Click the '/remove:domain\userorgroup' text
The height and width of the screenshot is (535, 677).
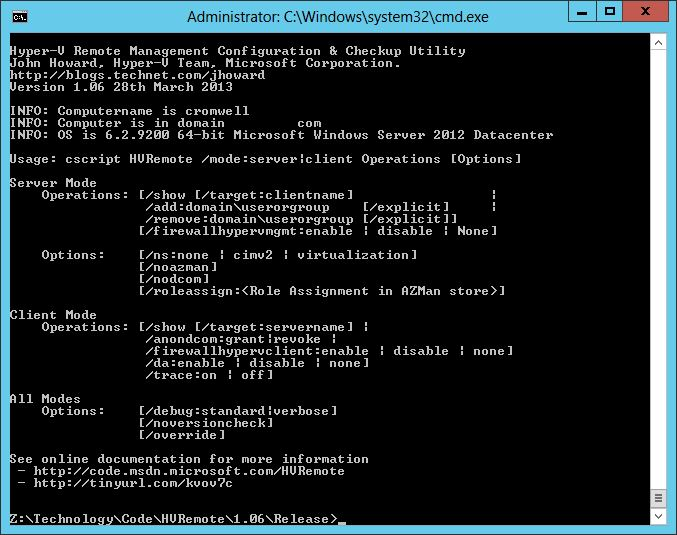pos(250,219)
